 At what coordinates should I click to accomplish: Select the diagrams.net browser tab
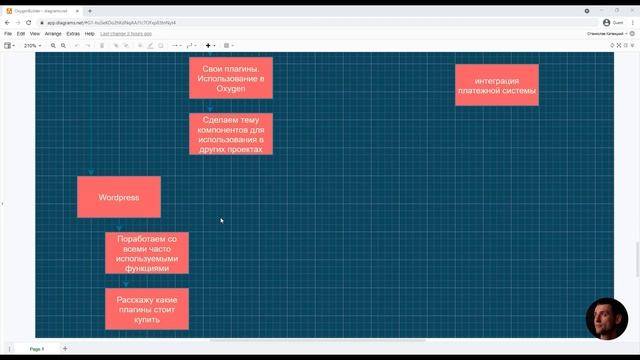(x=42, y=11)
